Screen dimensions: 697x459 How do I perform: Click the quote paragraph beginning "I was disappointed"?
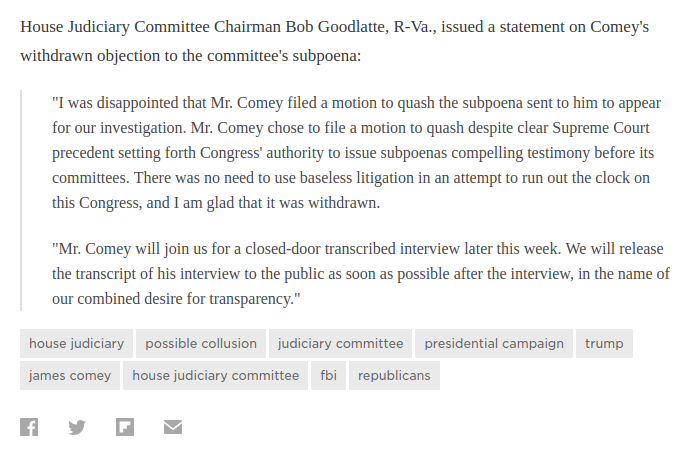tap(357, 153)
